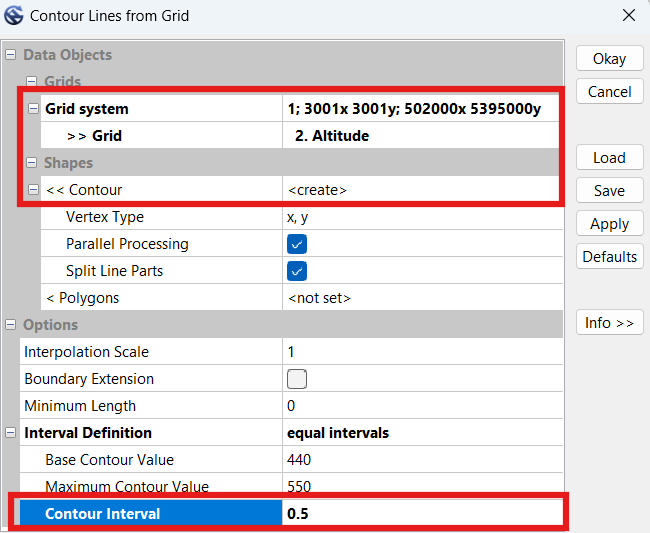Collapse the Options section
This screenshot has height=533, width=650.
point(11,325)
